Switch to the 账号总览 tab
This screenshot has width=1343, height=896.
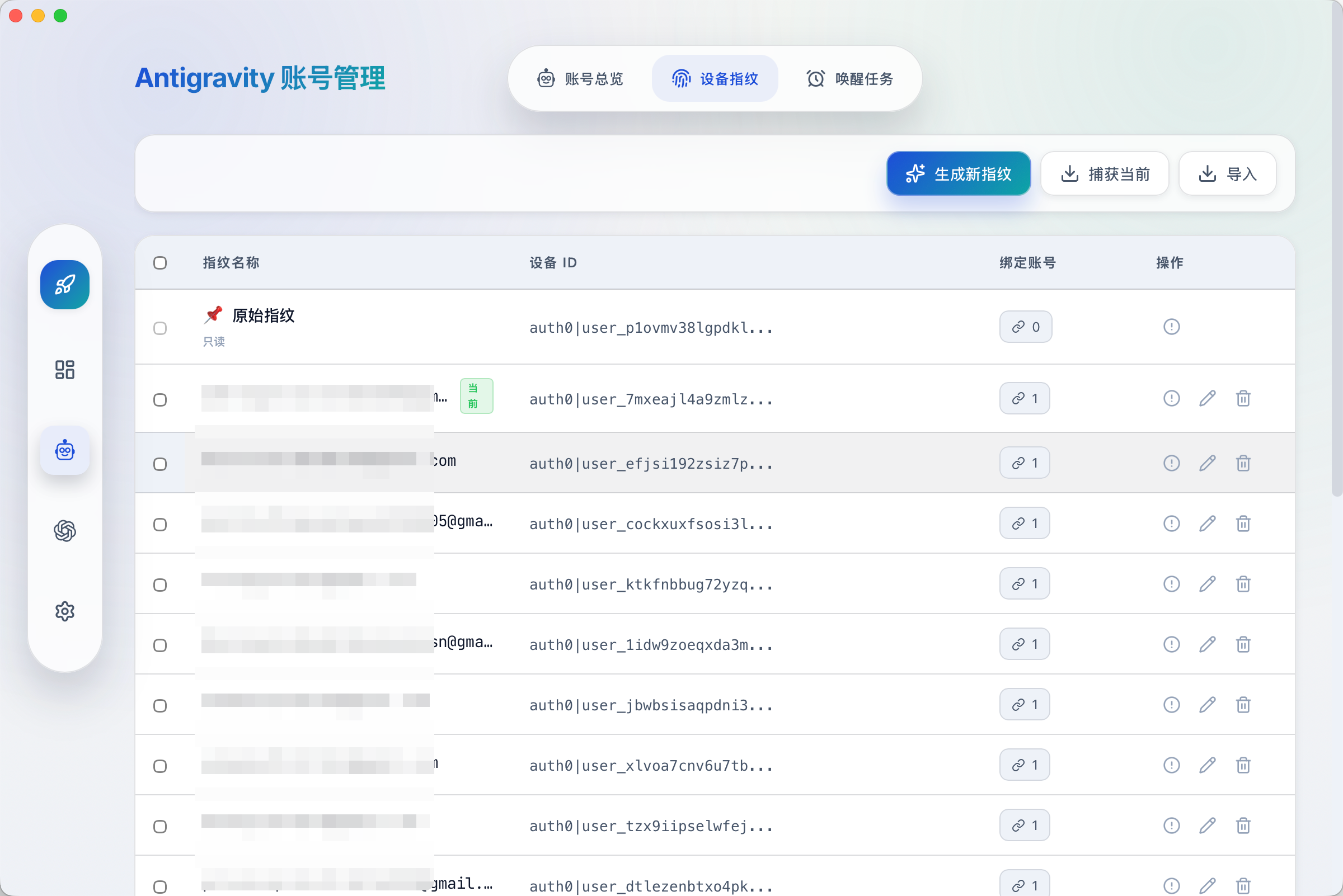[x=580, y=79]
